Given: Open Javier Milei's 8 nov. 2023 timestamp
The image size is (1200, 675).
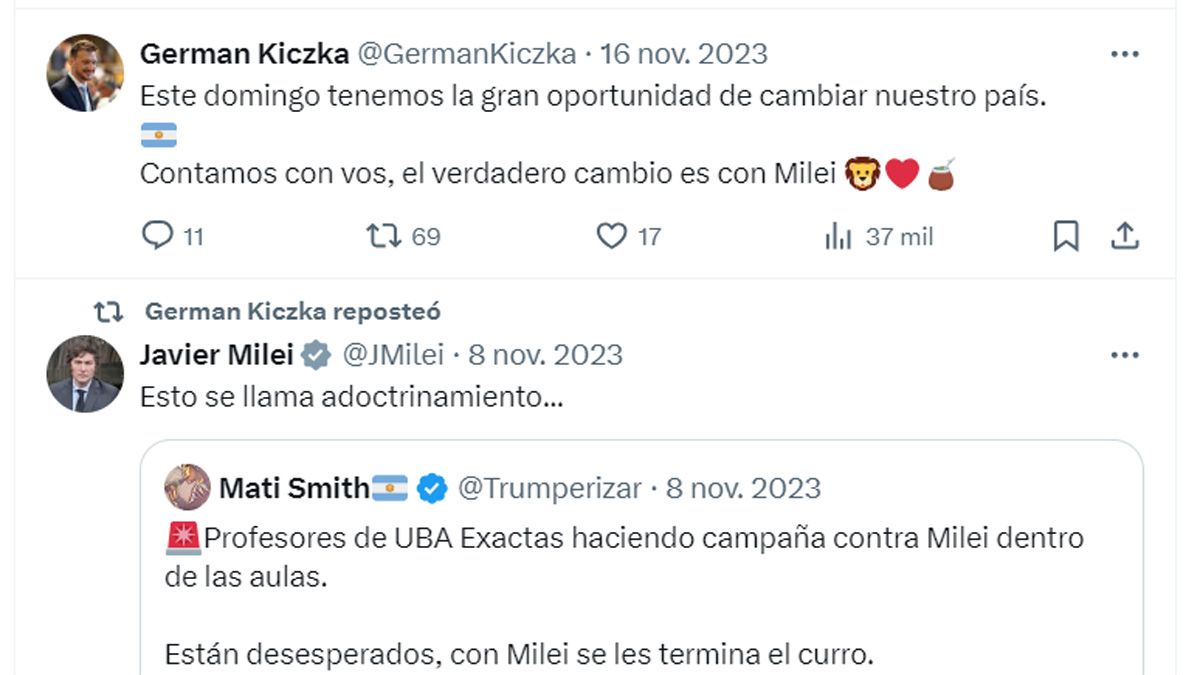Looking at the screenshot, I should coord(546,355).
